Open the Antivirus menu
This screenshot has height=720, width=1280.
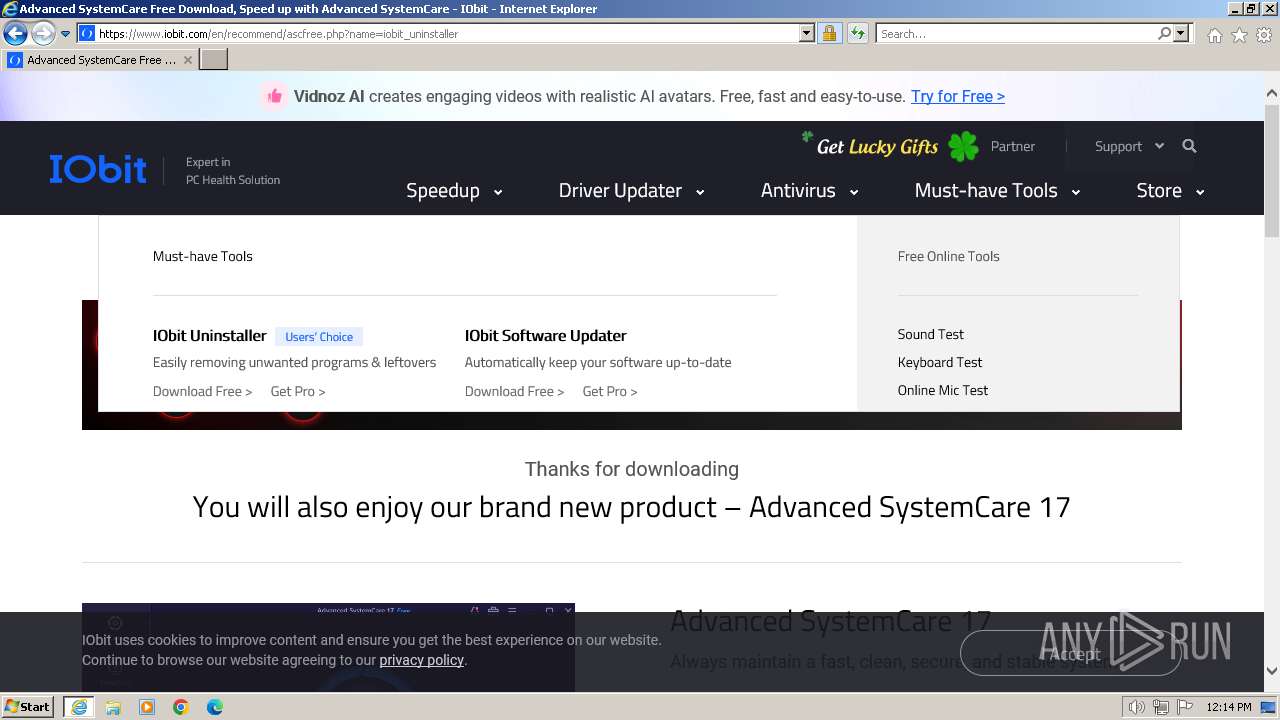pyautogui.click(x=809, y=190)
